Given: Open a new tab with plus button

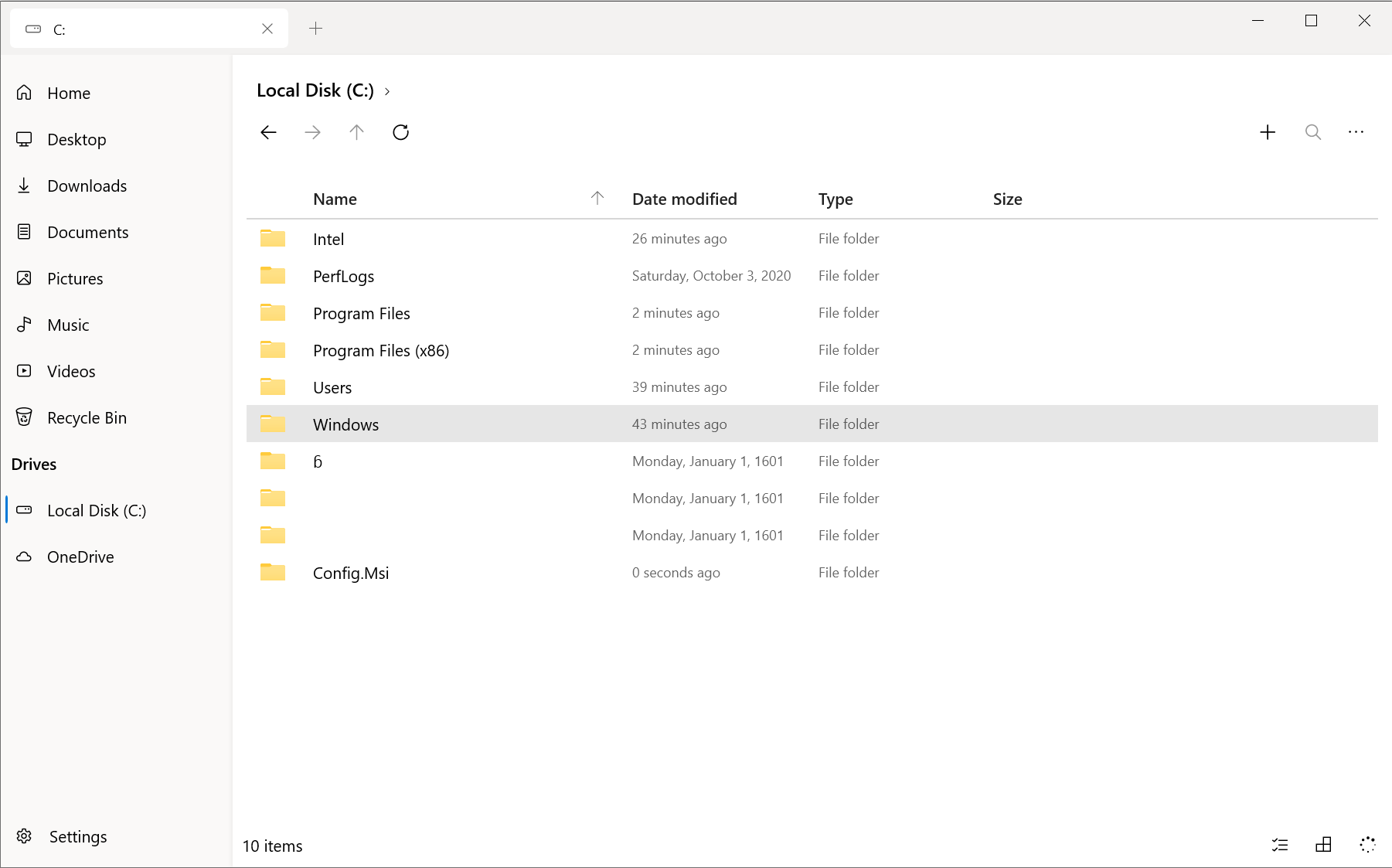Looking at the screenshot, I should (315, 29).
